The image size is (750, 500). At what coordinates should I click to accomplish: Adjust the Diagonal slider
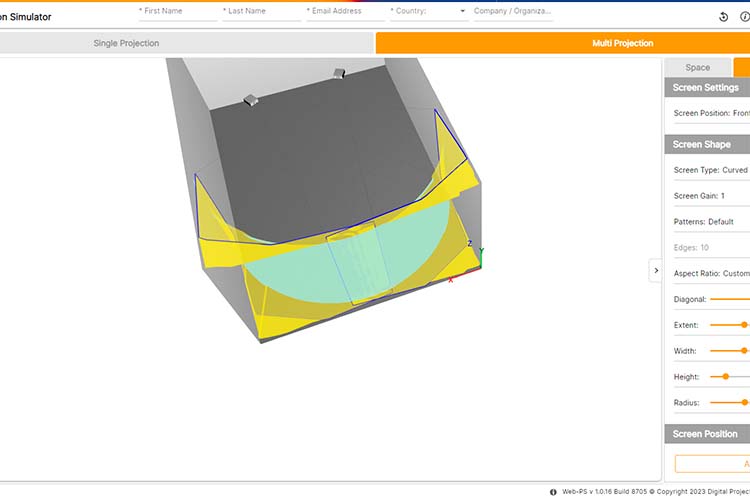point(730,300)
